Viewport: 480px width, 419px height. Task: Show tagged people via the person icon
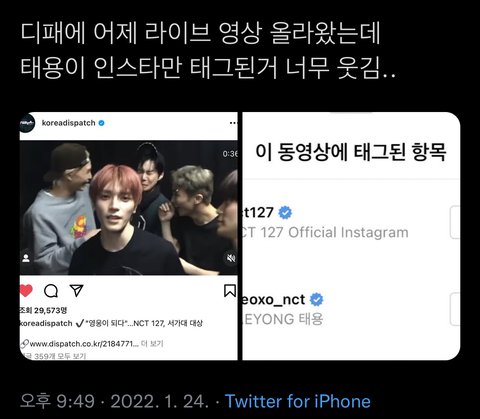(x=26, y=258)
